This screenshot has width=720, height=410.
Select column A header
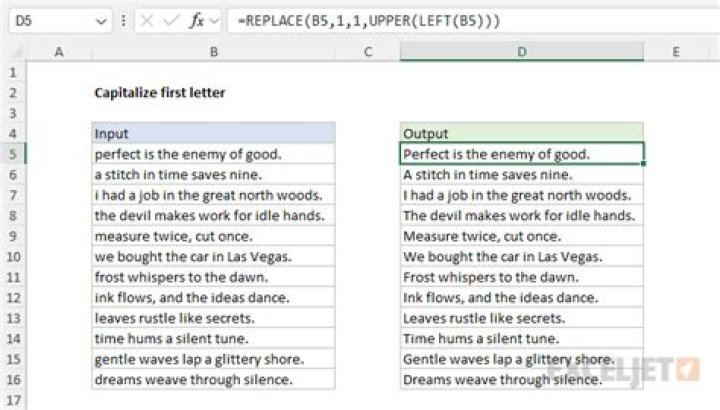59,52
